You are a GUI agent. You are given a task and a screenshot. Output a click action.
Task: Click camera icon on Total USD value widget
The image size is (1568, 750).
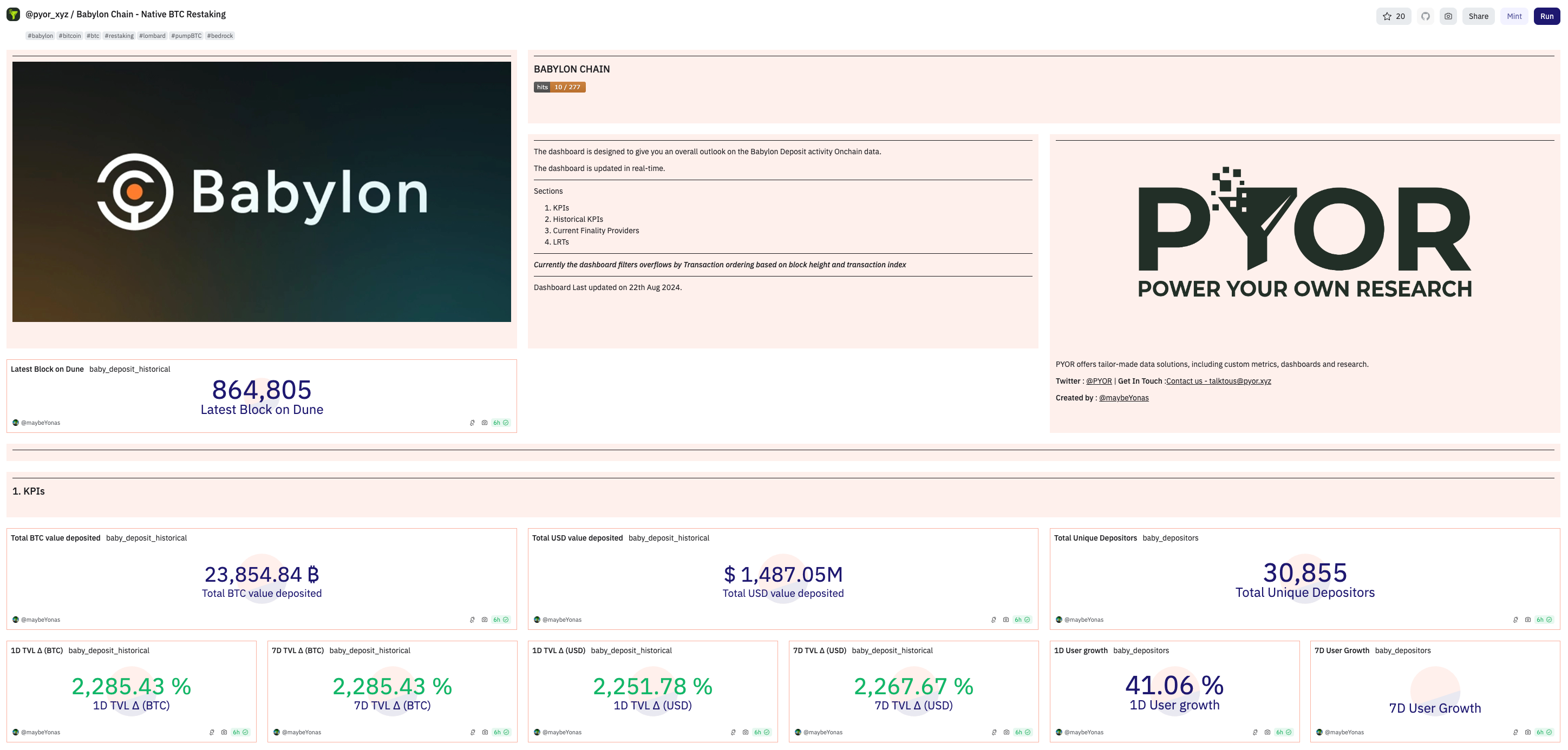1005,620
